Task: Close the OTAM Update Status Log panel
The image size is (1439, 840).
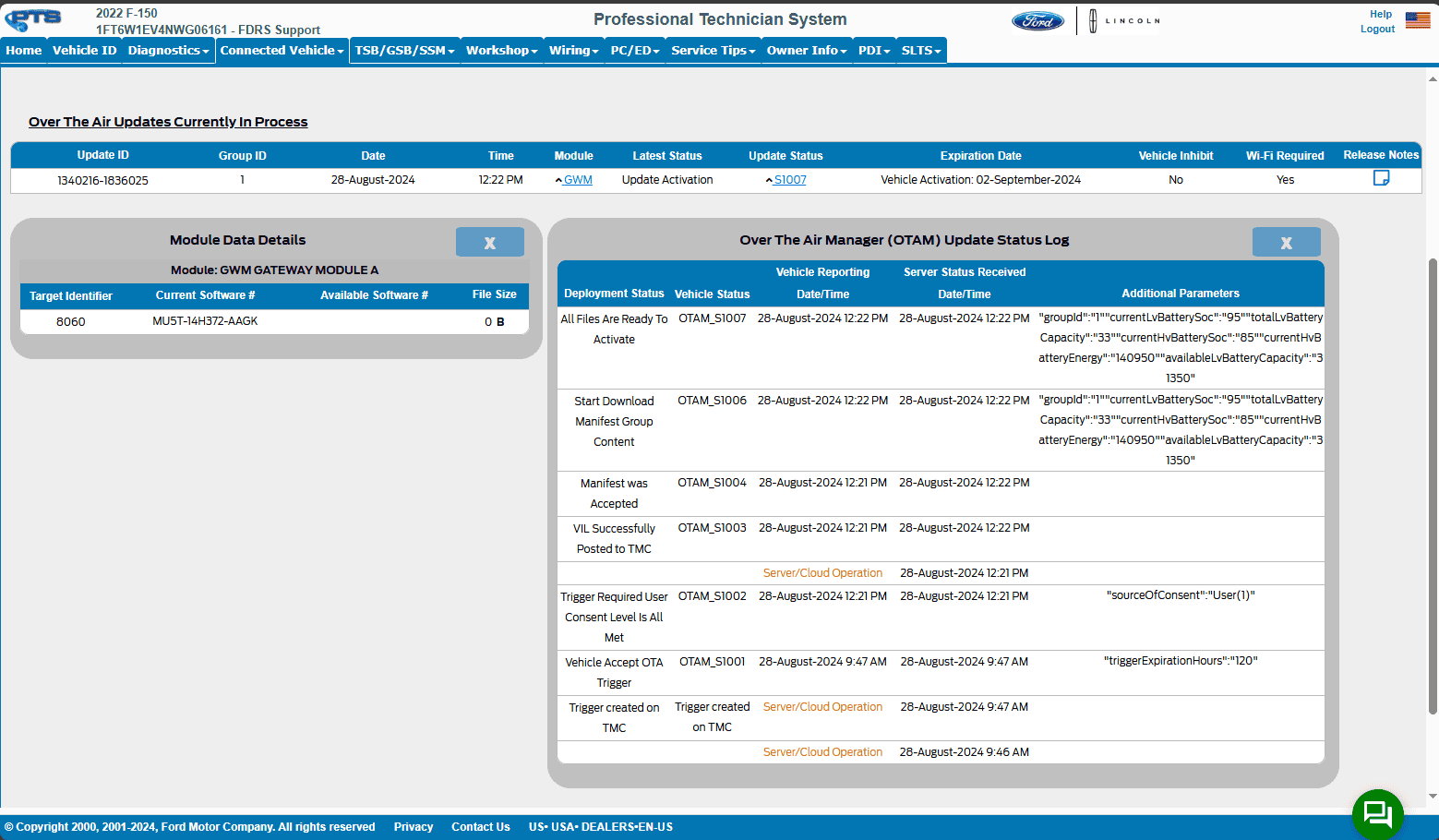Action: pos(1286,243)
